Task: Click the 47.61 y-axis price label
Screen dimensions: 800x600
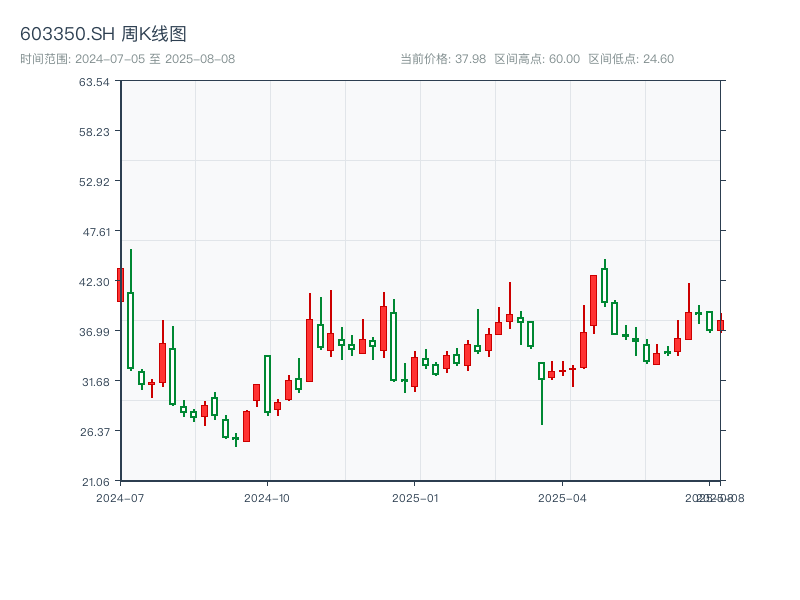Action: coord(93,231)
